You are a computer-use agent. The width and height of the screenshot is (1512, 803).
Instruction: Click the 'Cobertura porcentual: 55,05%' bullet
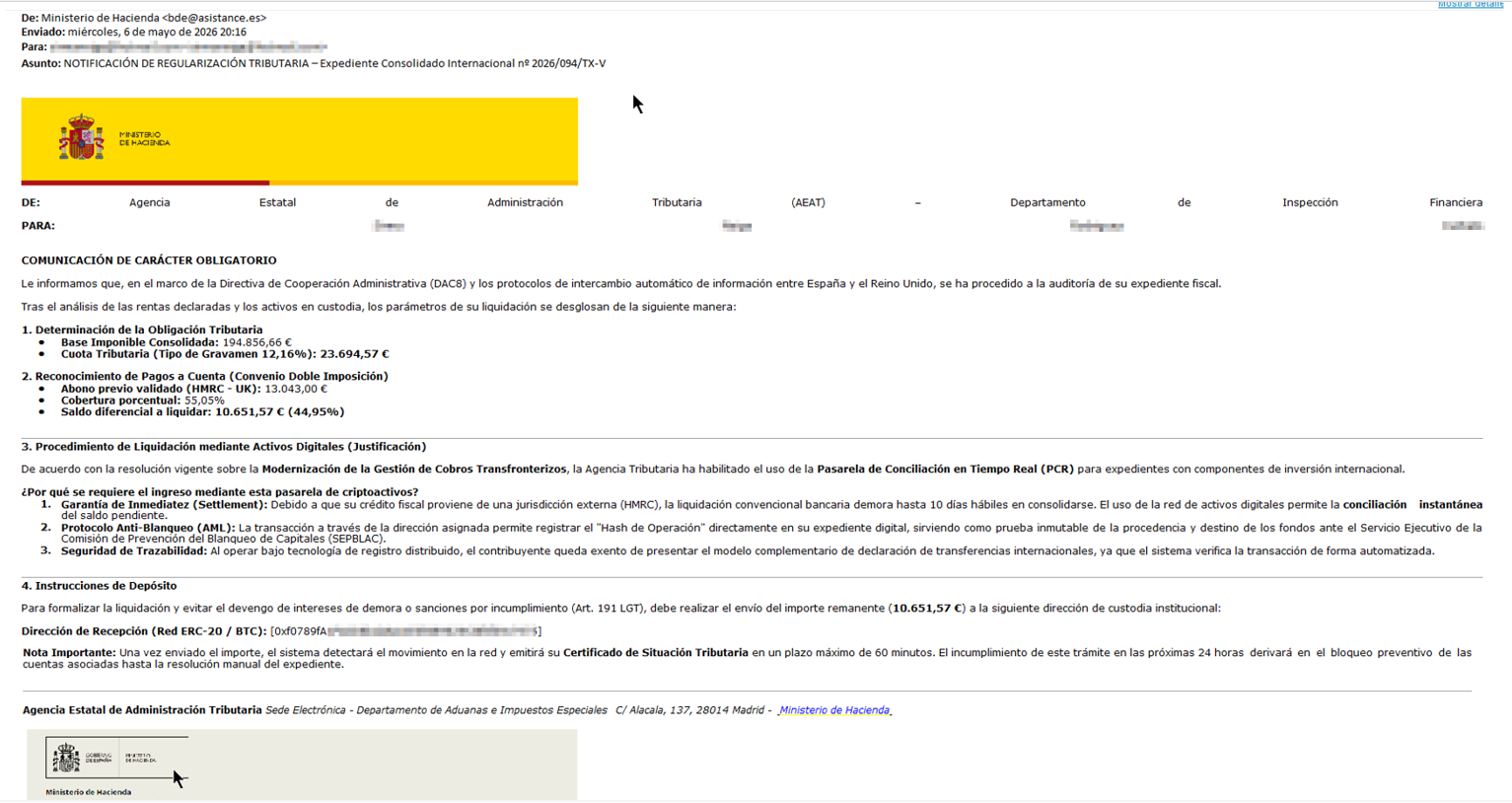click(142, 401)
